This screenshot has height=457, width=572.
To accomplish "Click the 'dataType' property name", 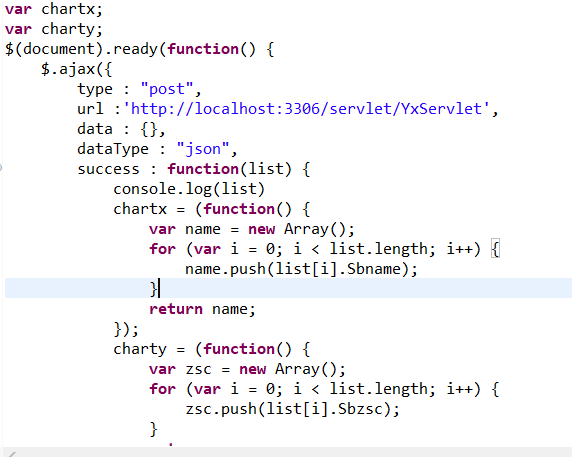I will pos(113,149).
